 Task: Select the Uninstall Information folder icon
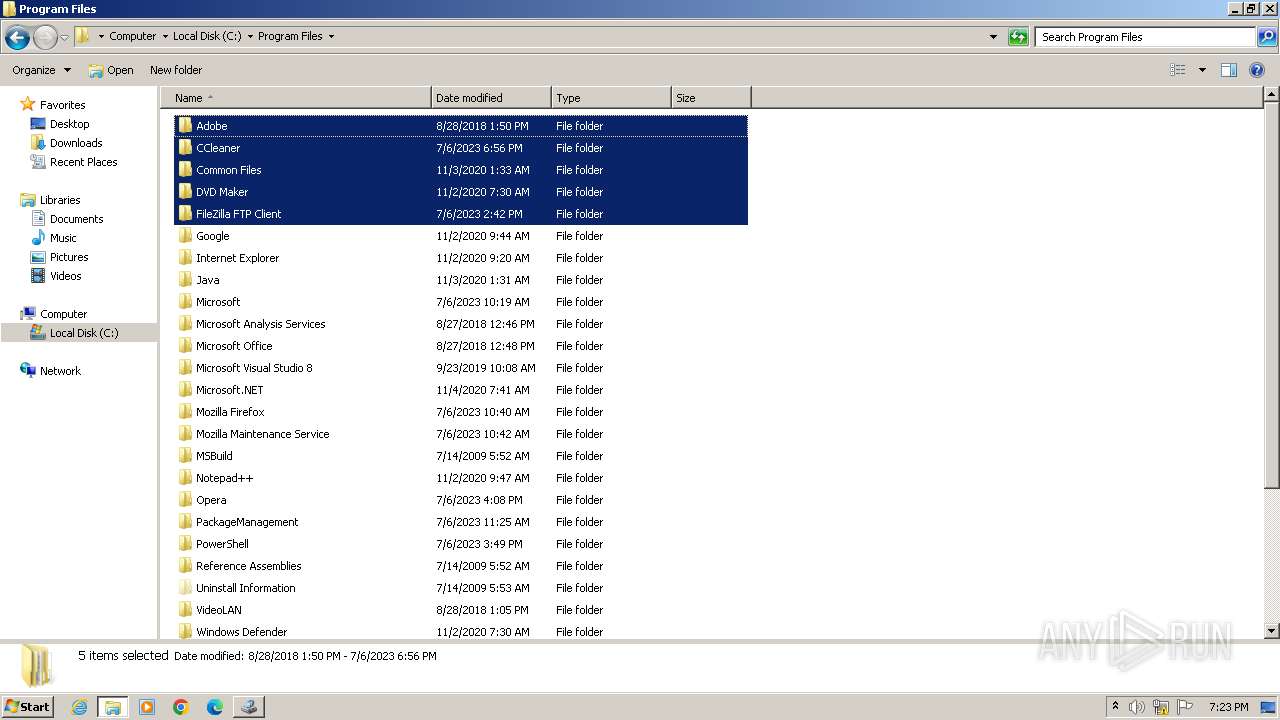click(185, 588)
